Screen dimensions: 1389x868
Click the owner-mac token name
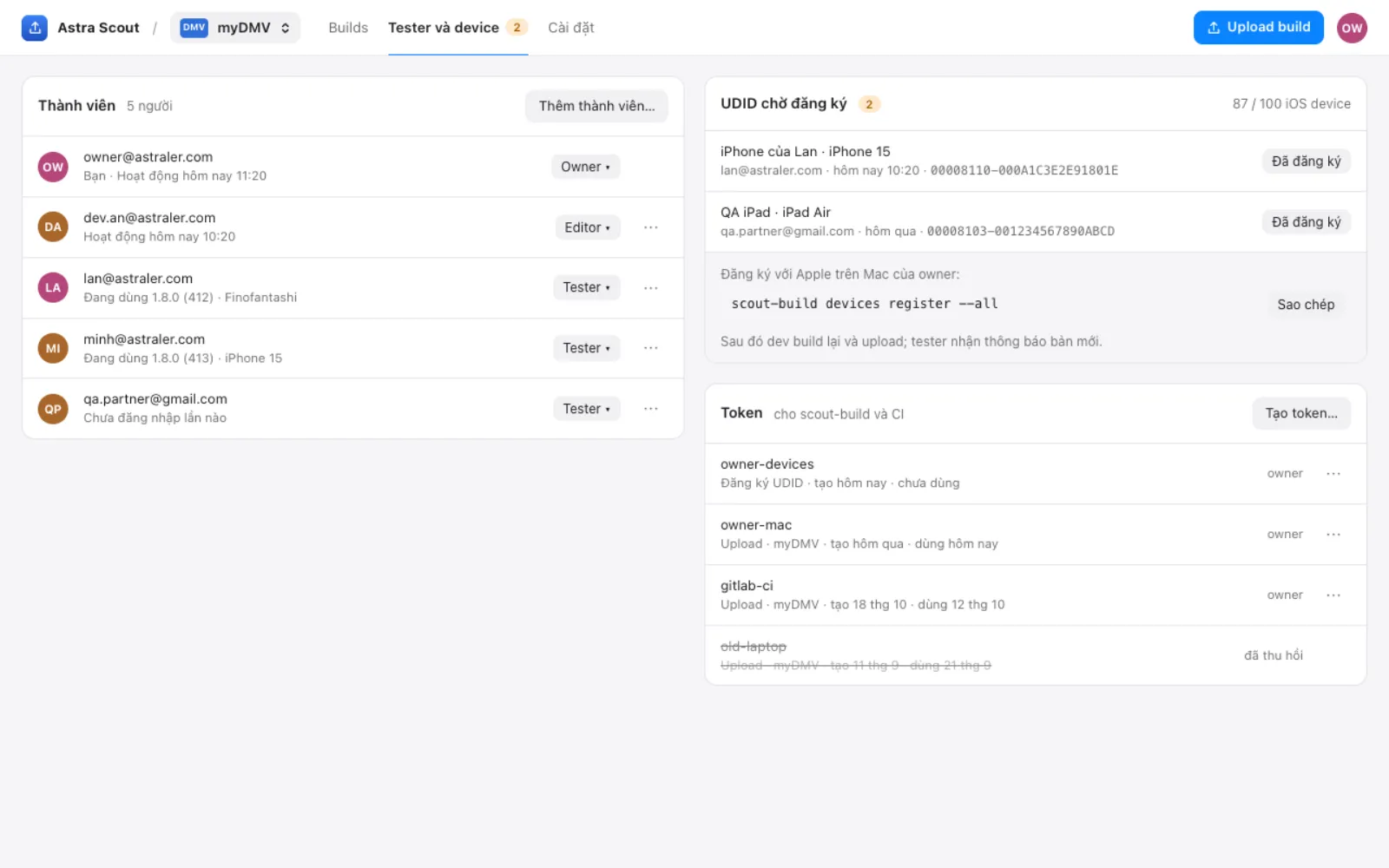point(756,525)
